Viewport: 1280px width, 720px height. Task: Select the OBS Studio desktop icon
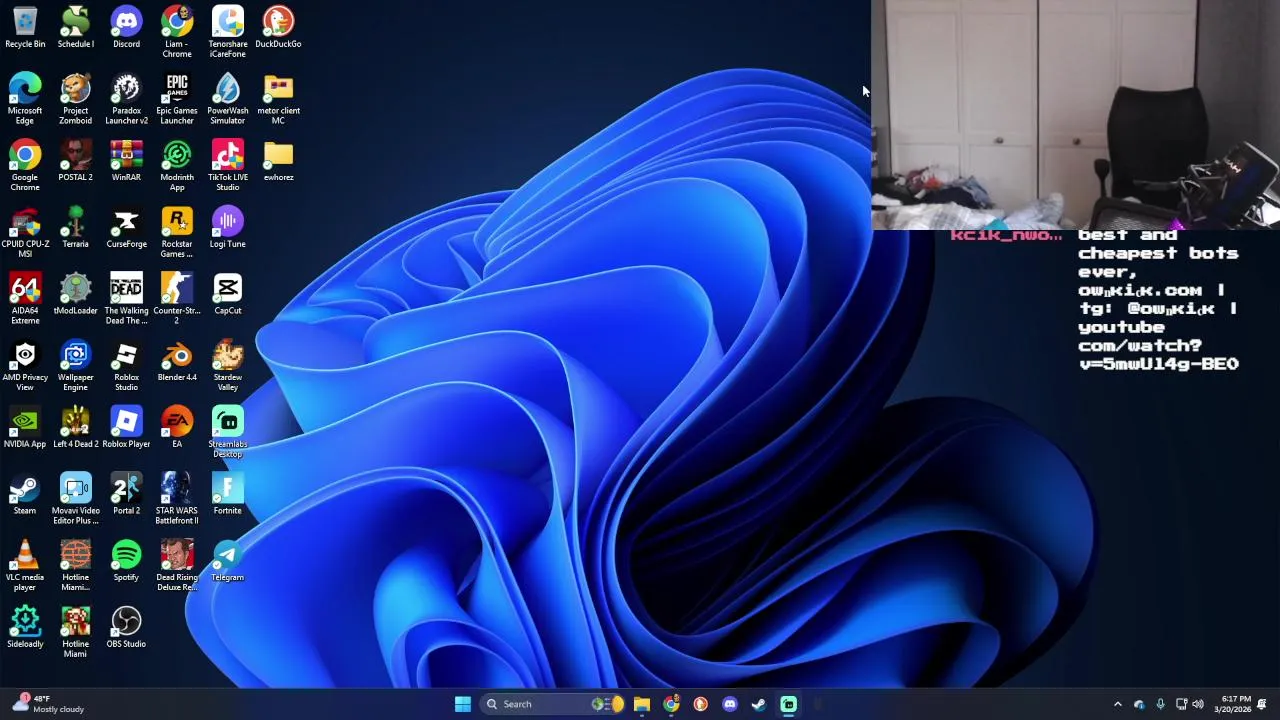pyautogui.click(x=126, y=628)
